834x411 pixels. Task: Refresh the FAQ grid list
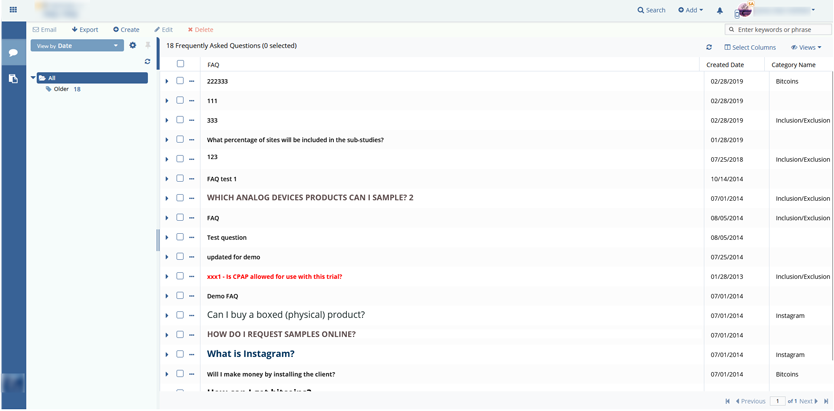click(709, 47)
